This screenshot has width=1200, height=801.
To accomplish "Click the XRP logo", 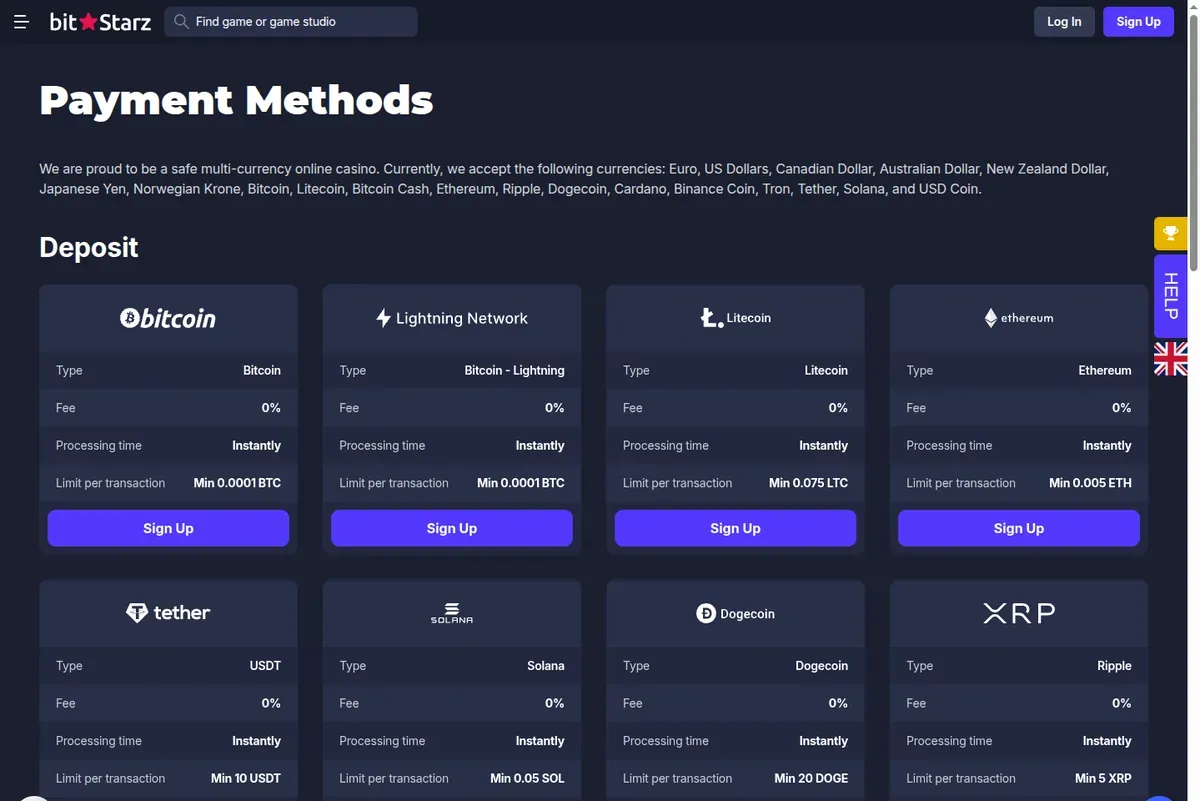I will 1019,613.
